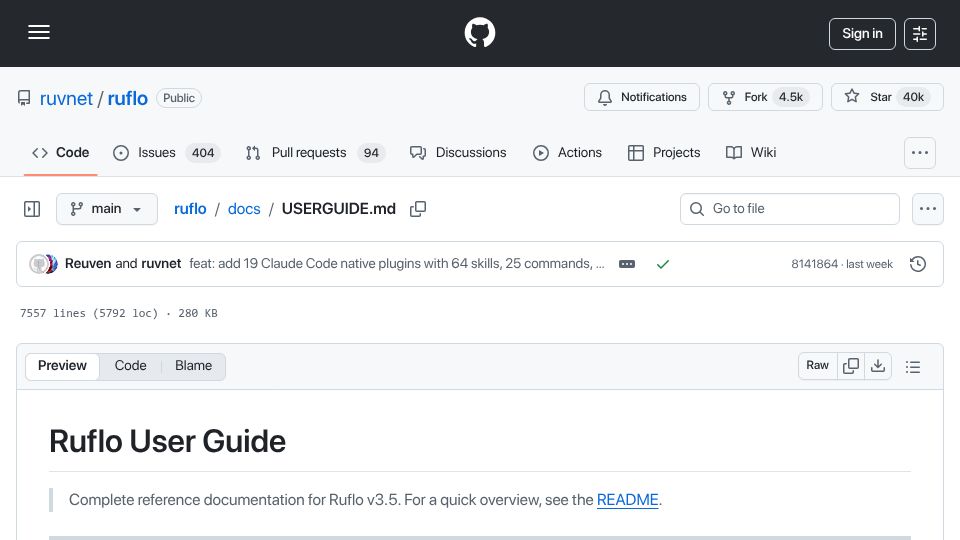This screenshot has height=540, width=960.
Task: Open the Reuven author link
Action: point(88,263)
